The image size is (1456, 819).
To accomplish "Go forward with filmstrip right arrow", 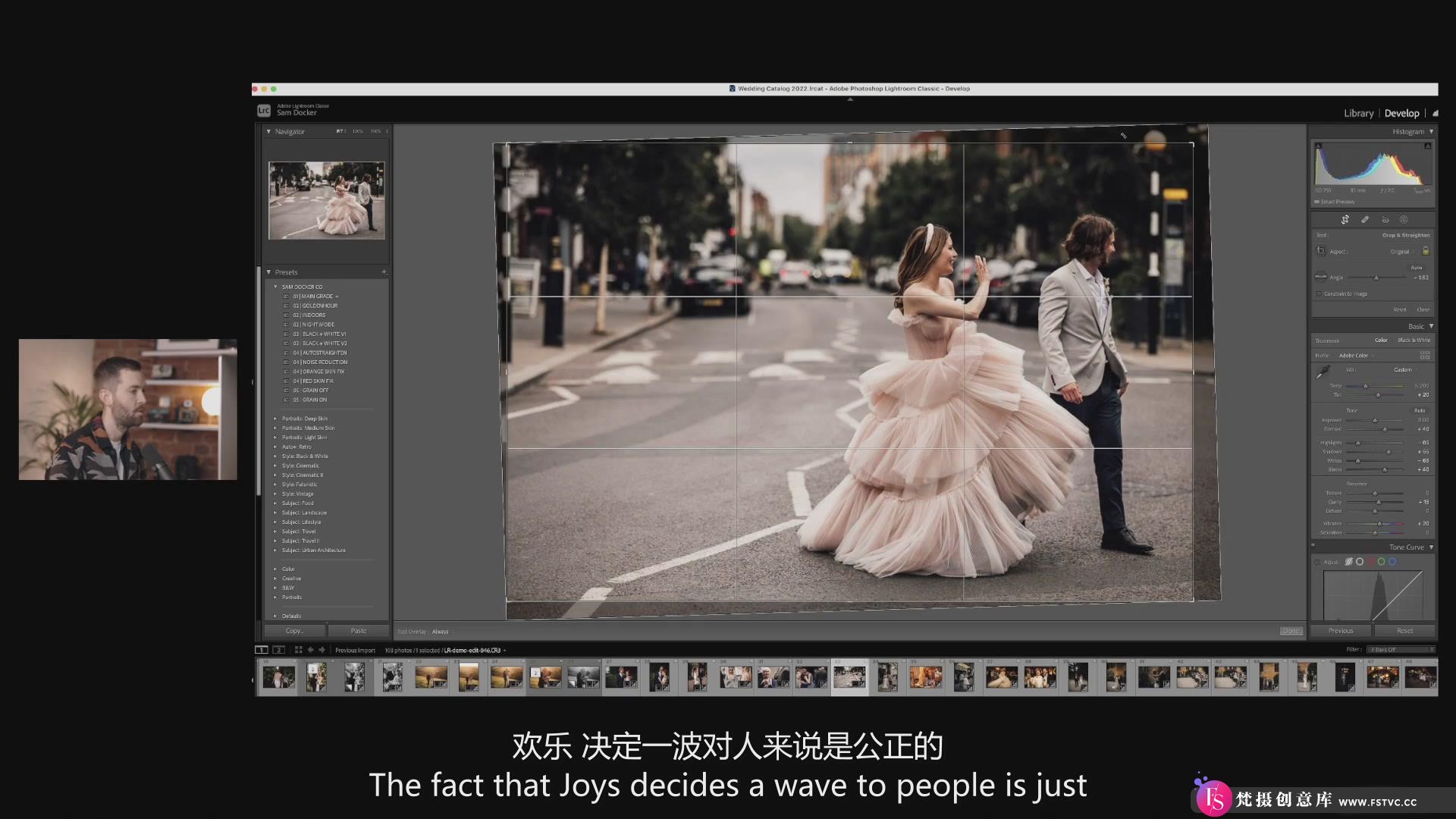I will 322,650.
